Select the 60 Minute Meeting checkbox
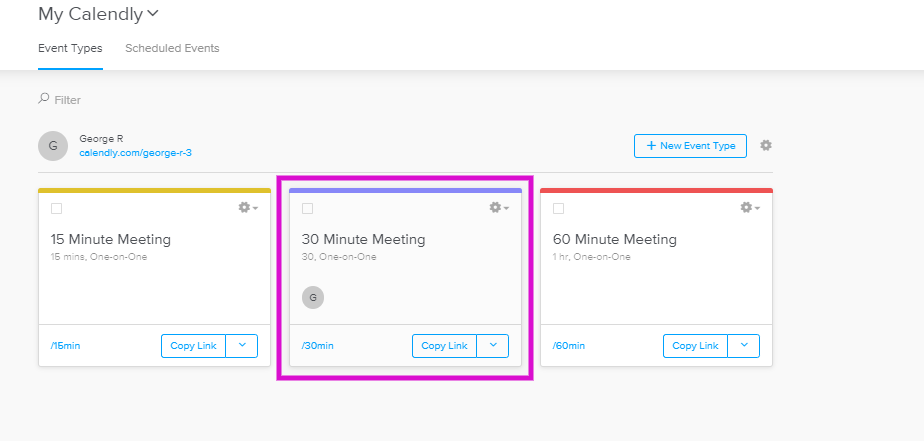Screen dimensions: 924x441 [559, 209]
